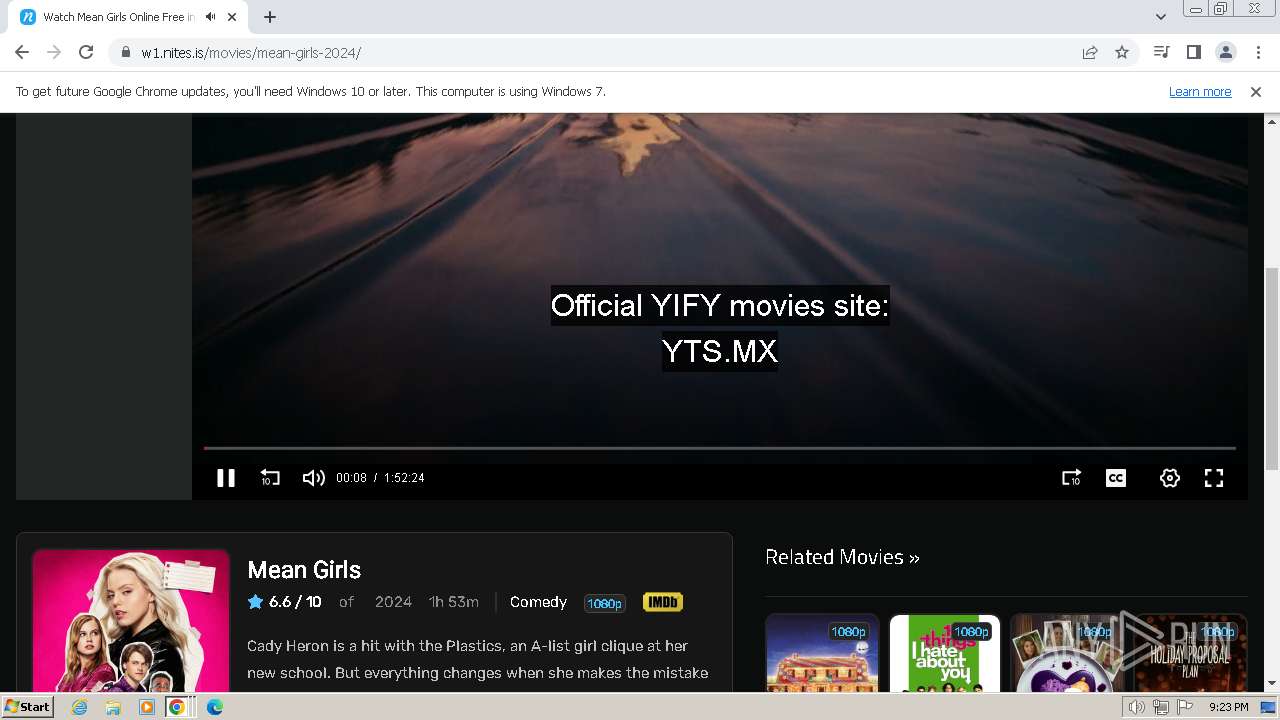
Task: Mute the tab audio icon
Action: tap(211, 17)
